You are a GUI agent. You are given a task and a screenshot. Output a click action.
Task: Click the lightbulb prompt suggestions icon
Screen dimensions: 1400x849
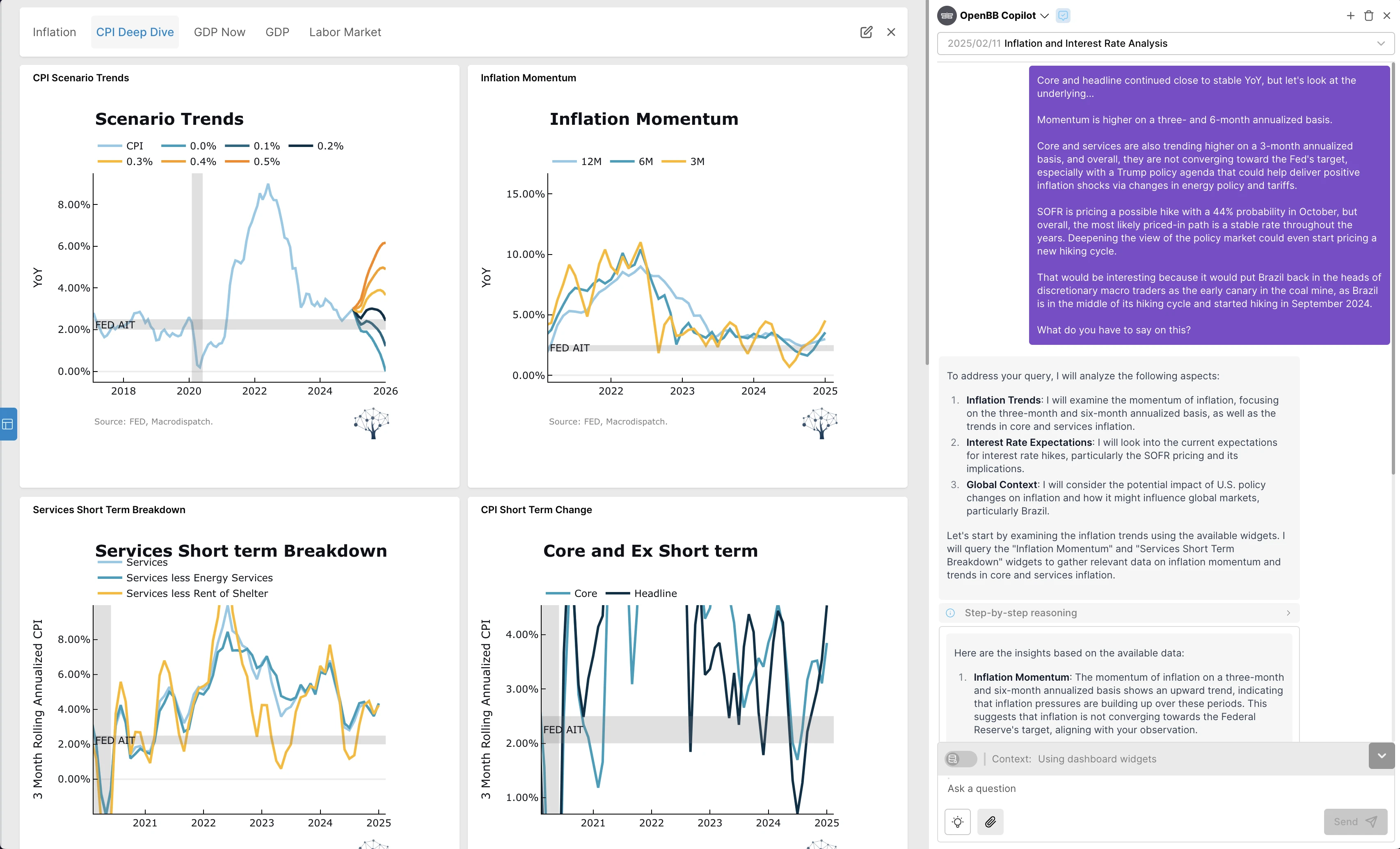point(957,822)
